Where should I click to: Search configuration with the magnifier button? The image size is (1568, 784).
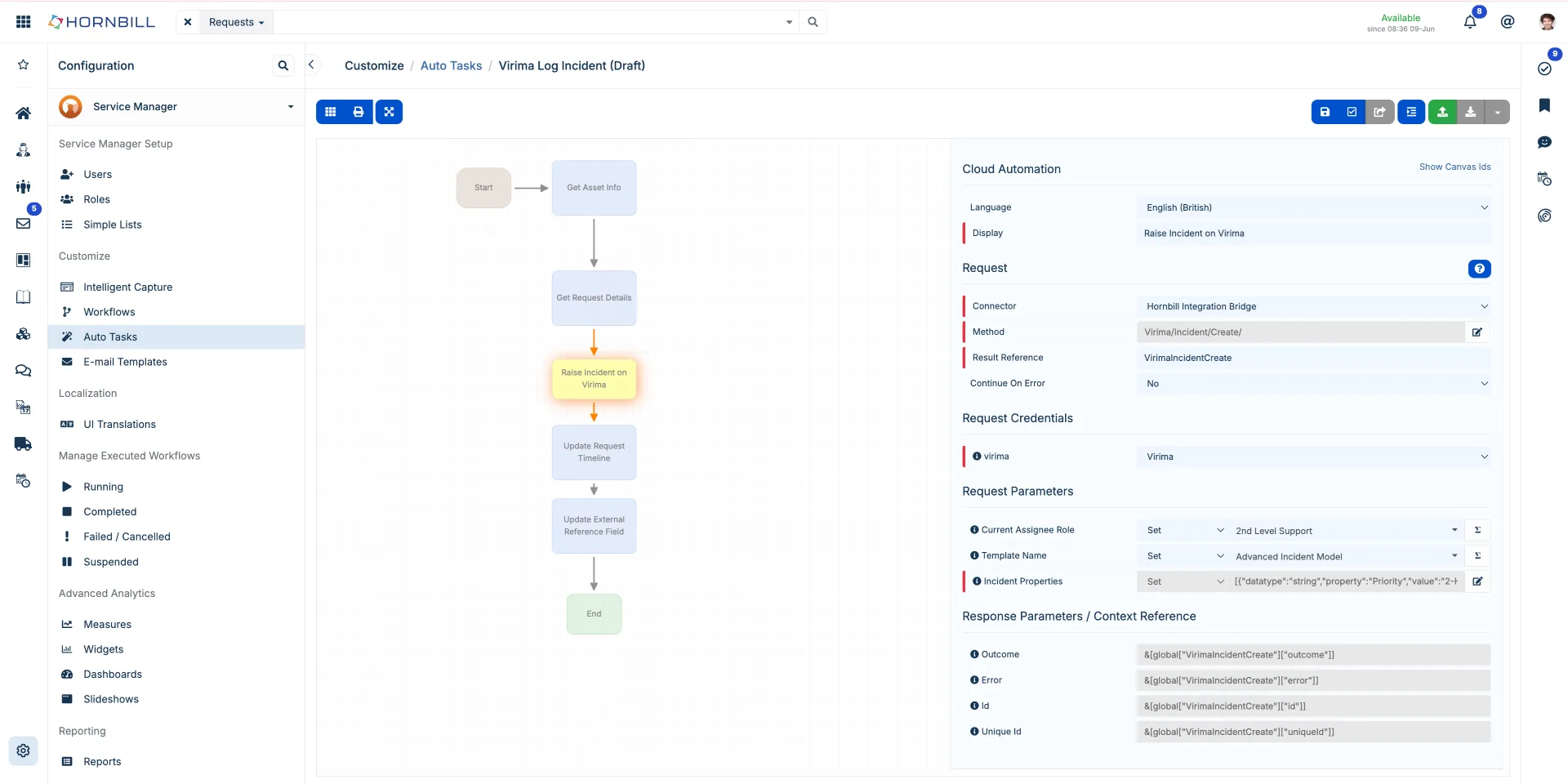click(283, 65)
